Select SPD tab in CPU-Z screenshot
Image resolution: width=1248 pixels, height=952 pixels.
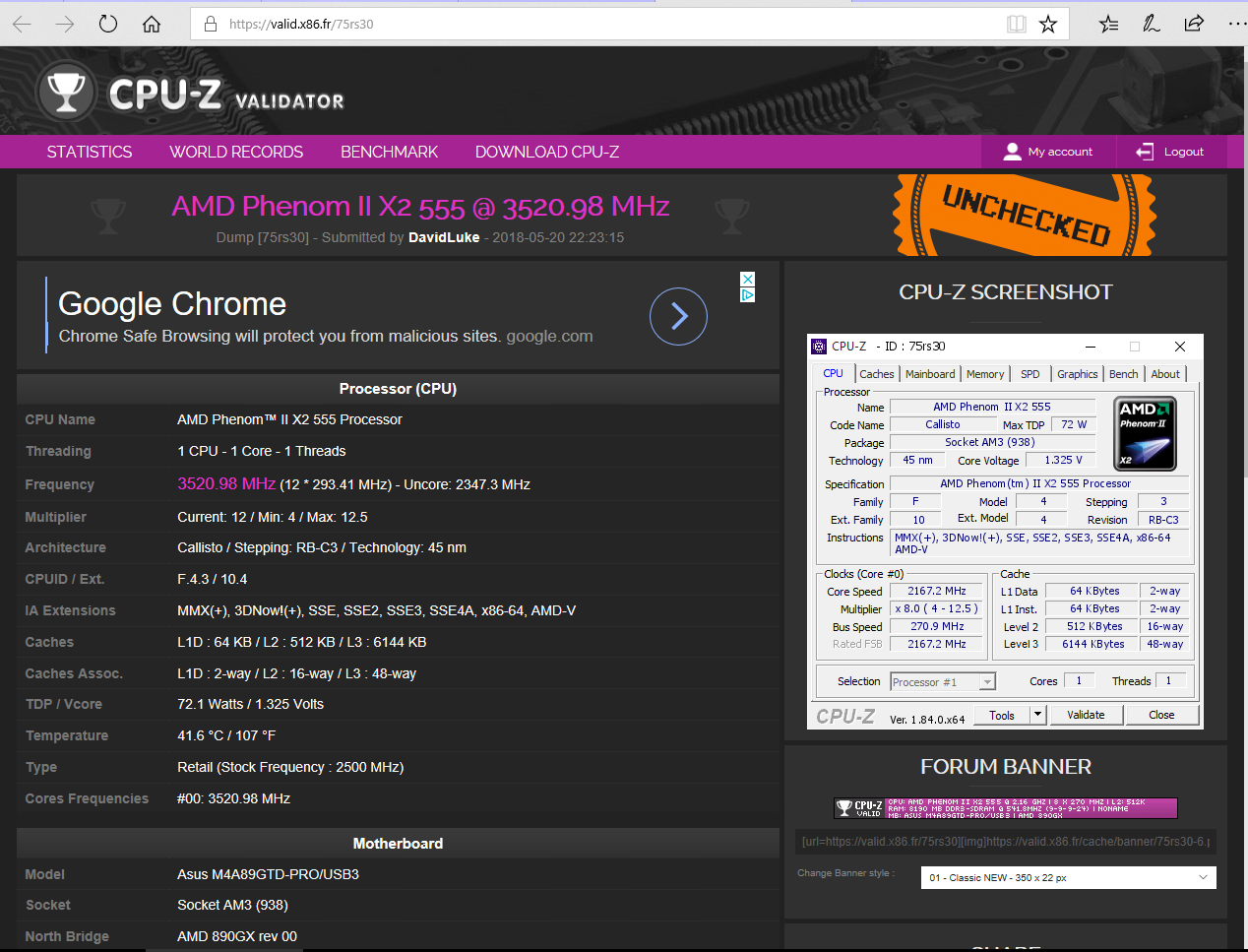(1030, 374)
